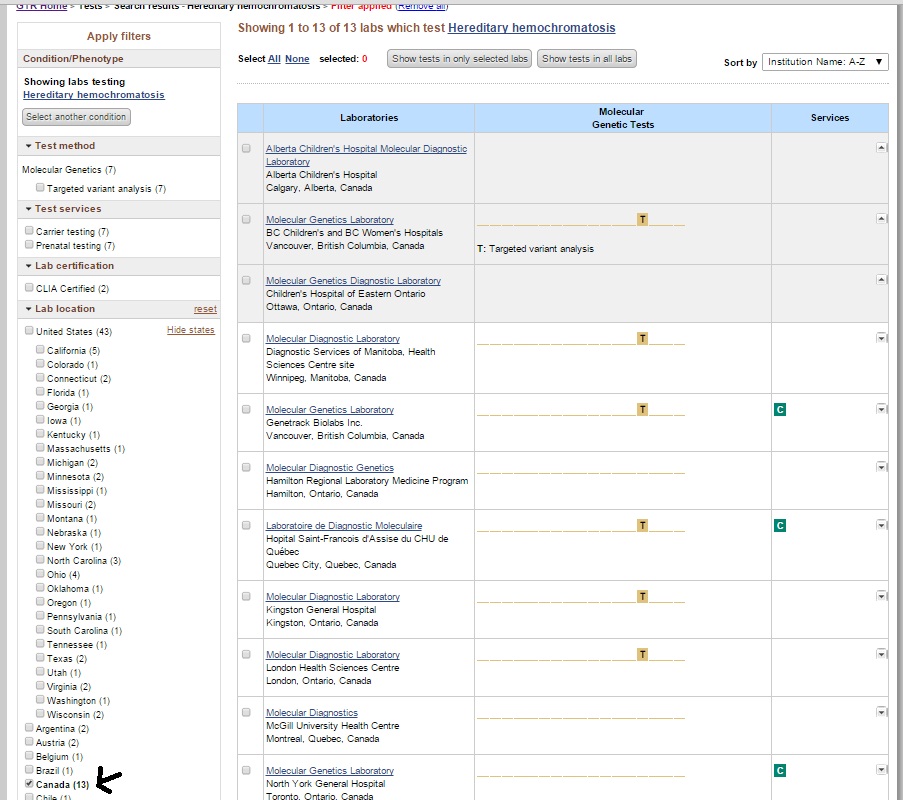Open the Sort by Institution Name dropdown
Screen dimensions: 903x800
[x=825, y=62]
